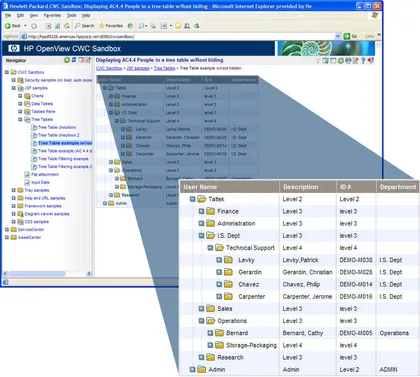The width and height of the screenshot is (420, 377).
Task: Click the blue sync arrows icon in Navigator header
Action: tap(74, 60)
